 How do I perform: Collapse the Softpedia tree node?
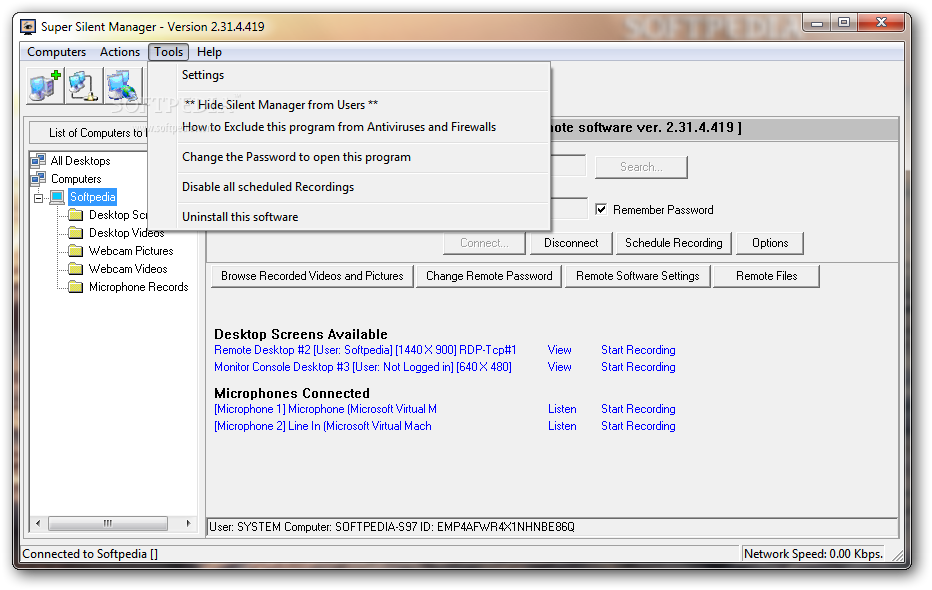[39, 197]
